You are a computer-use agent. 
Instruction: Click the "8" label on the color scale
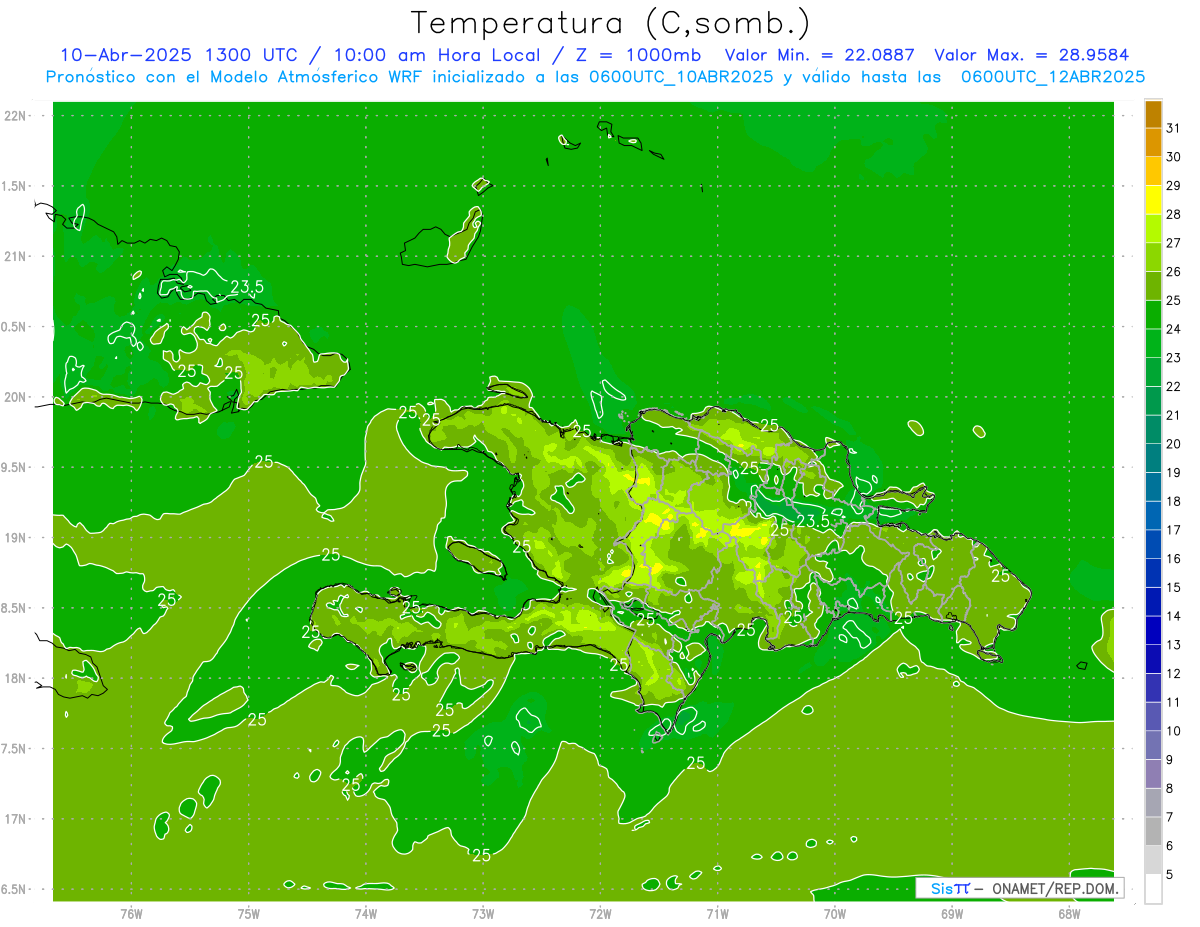[x=1170, y=789]
